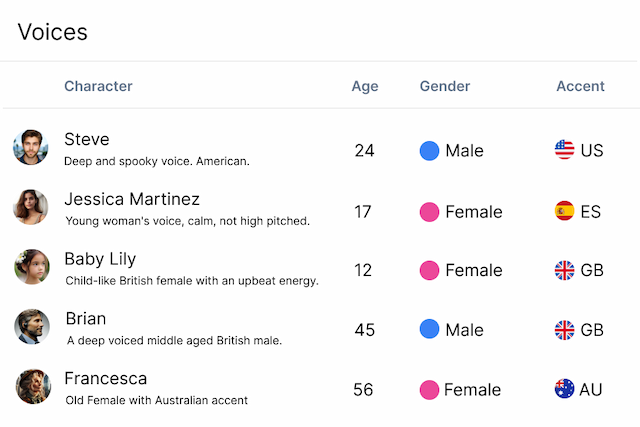Click pink gender dot in Francesca's row

(429, 390)
